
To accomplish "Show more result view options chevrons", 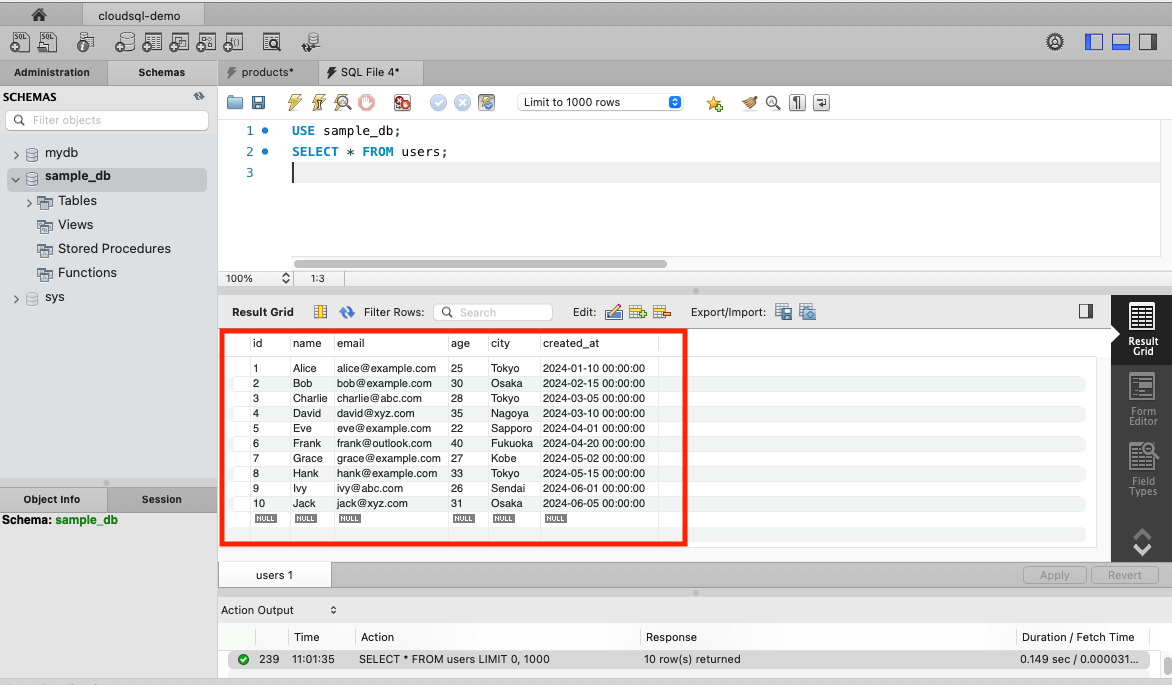I will pyautogui.click(x=1142, y=542).
